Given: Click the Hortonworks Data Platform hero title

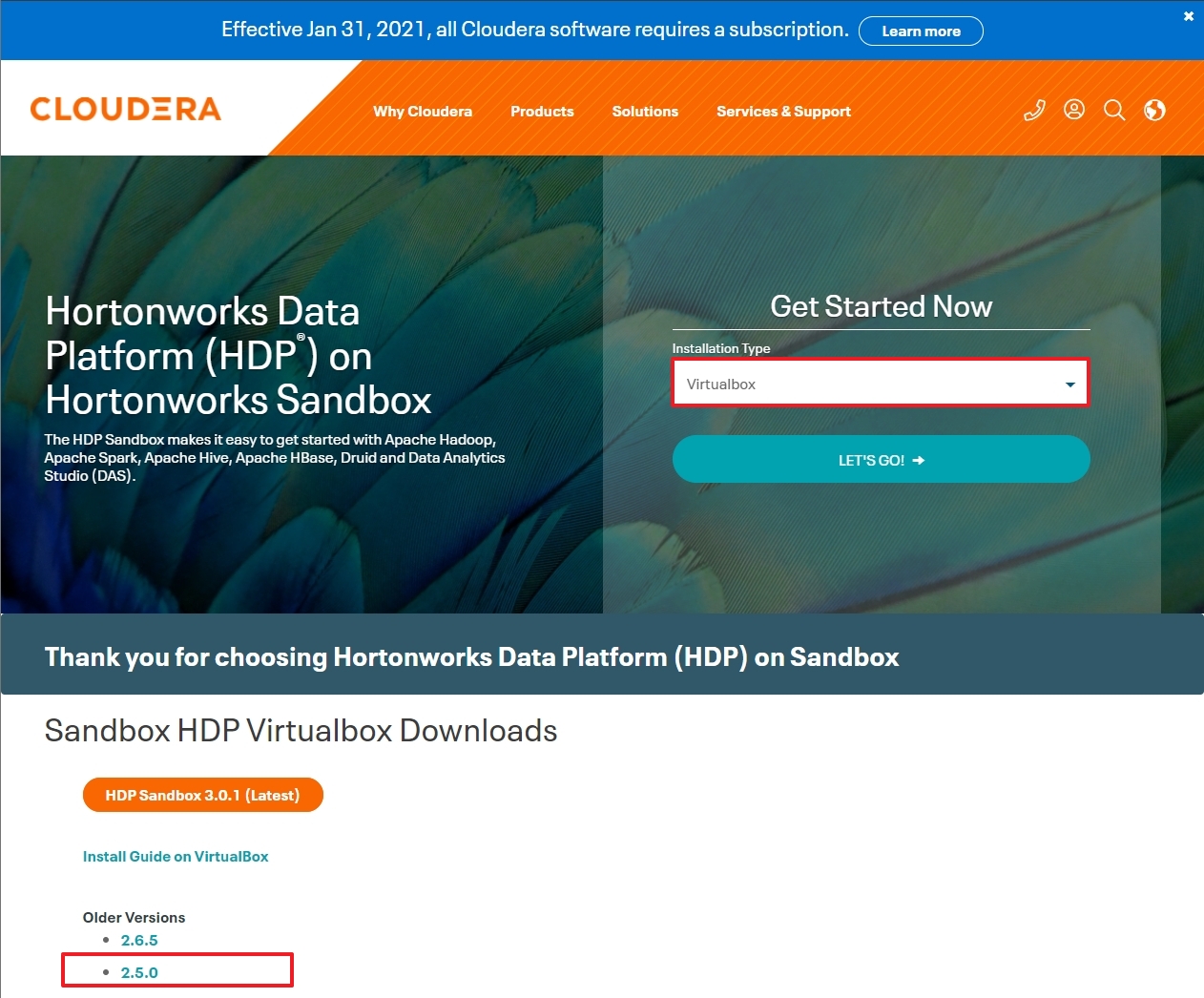Looking at the screenshot, I should tap(239, 356).
